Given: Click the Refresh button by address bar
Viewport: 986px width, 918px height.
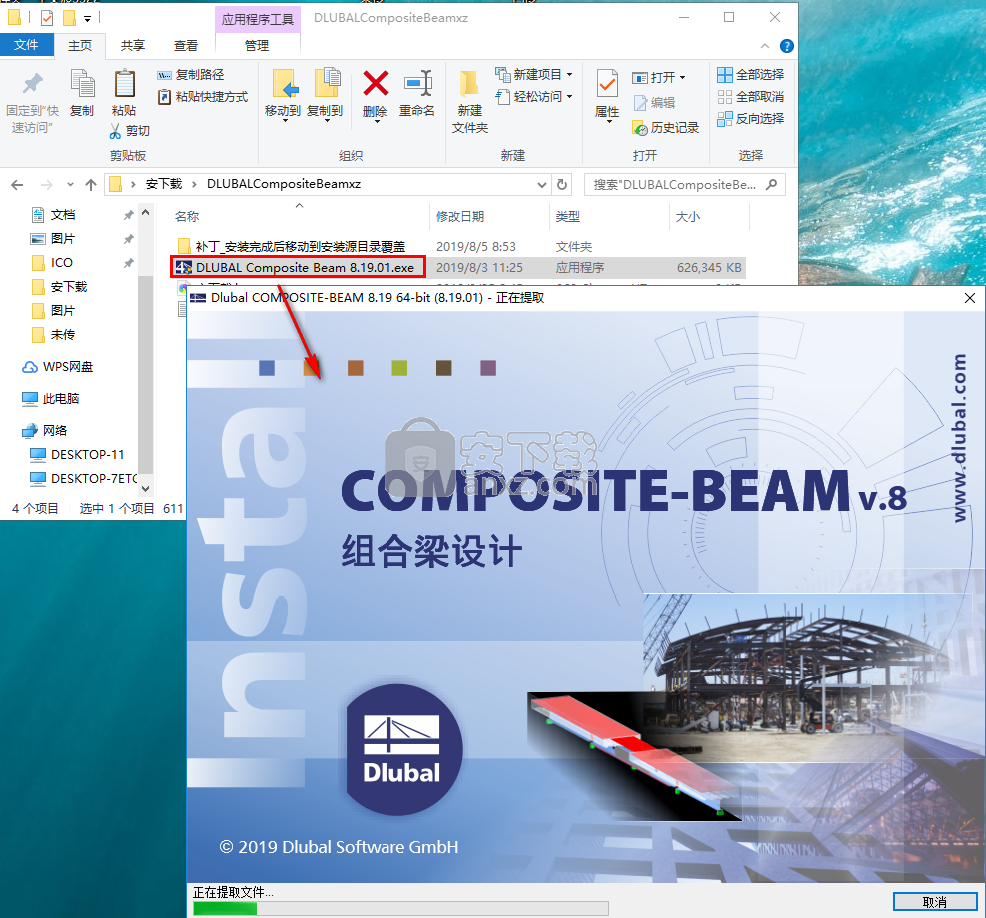Looking at the screenshot, I should point(562,184).
